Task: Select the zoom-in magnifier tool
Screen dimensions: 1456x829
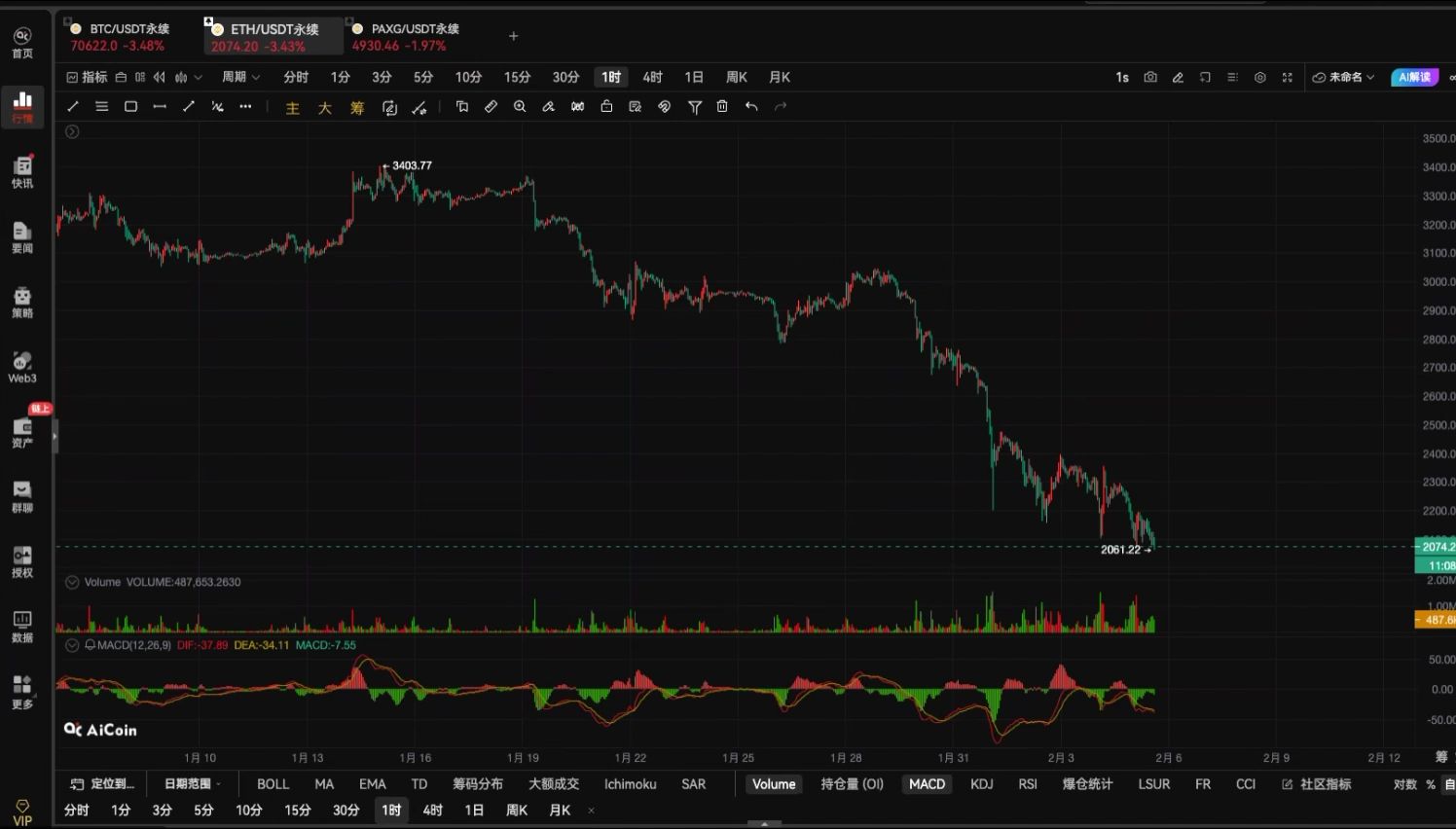Action: 520,107
